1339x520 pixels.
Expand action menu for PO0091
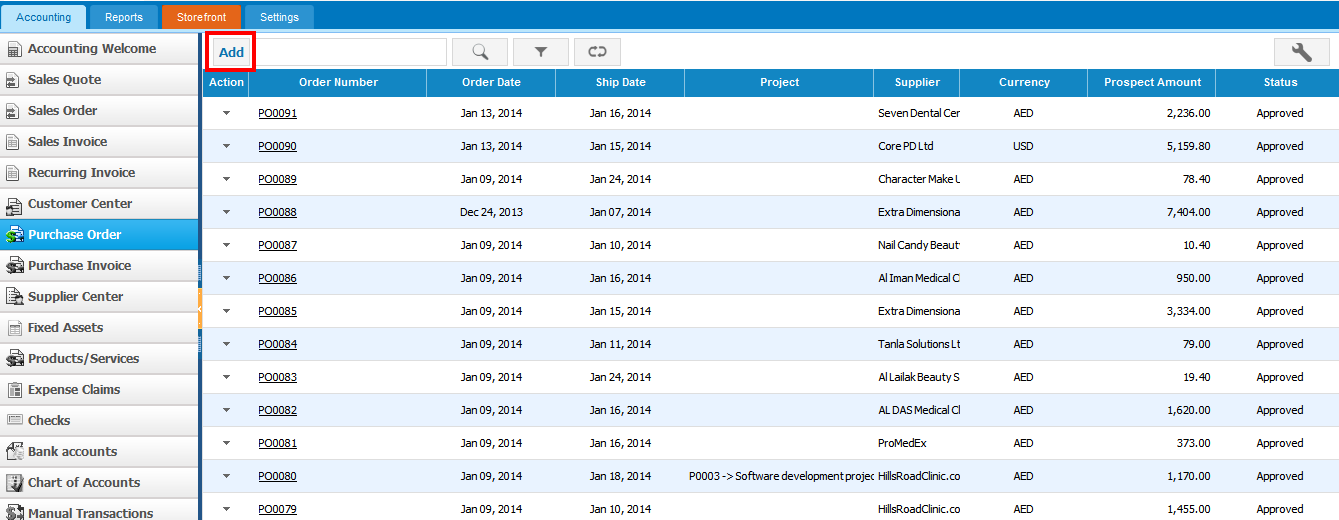tap(226, 113)
